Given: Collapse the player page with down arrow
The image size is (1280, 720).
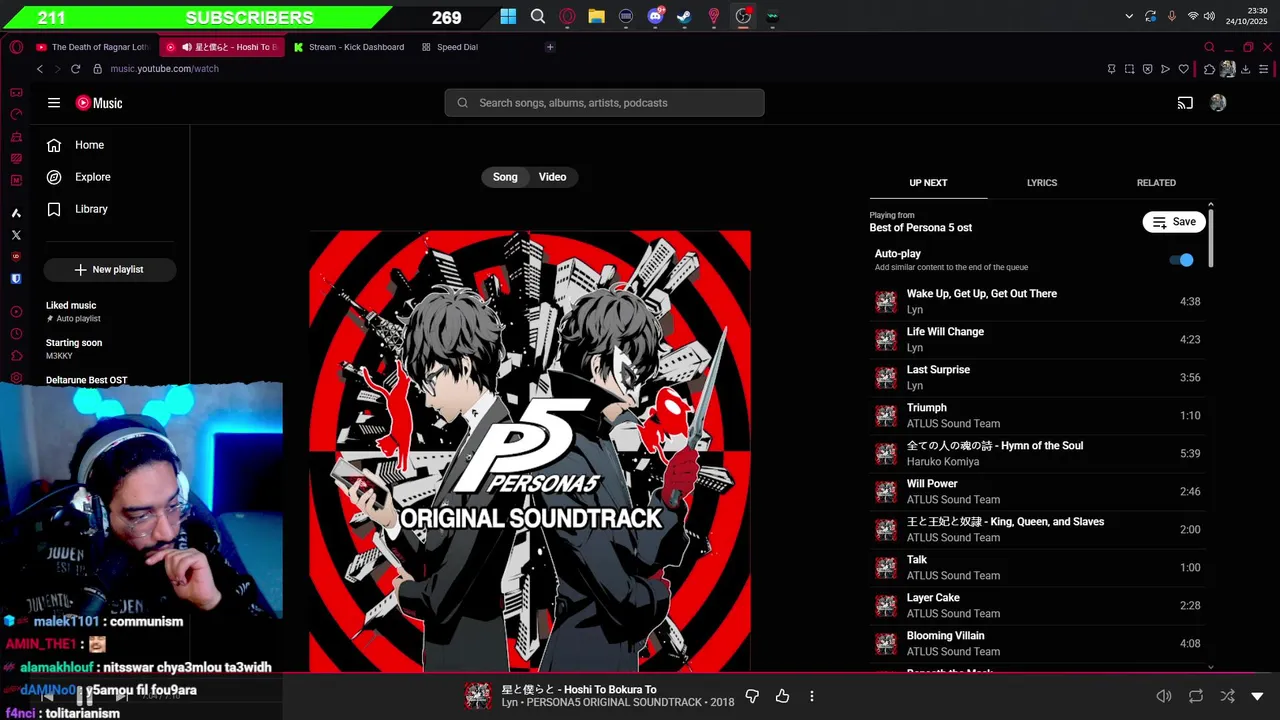Looking at the screenshot, I should tap(1257, 696).
